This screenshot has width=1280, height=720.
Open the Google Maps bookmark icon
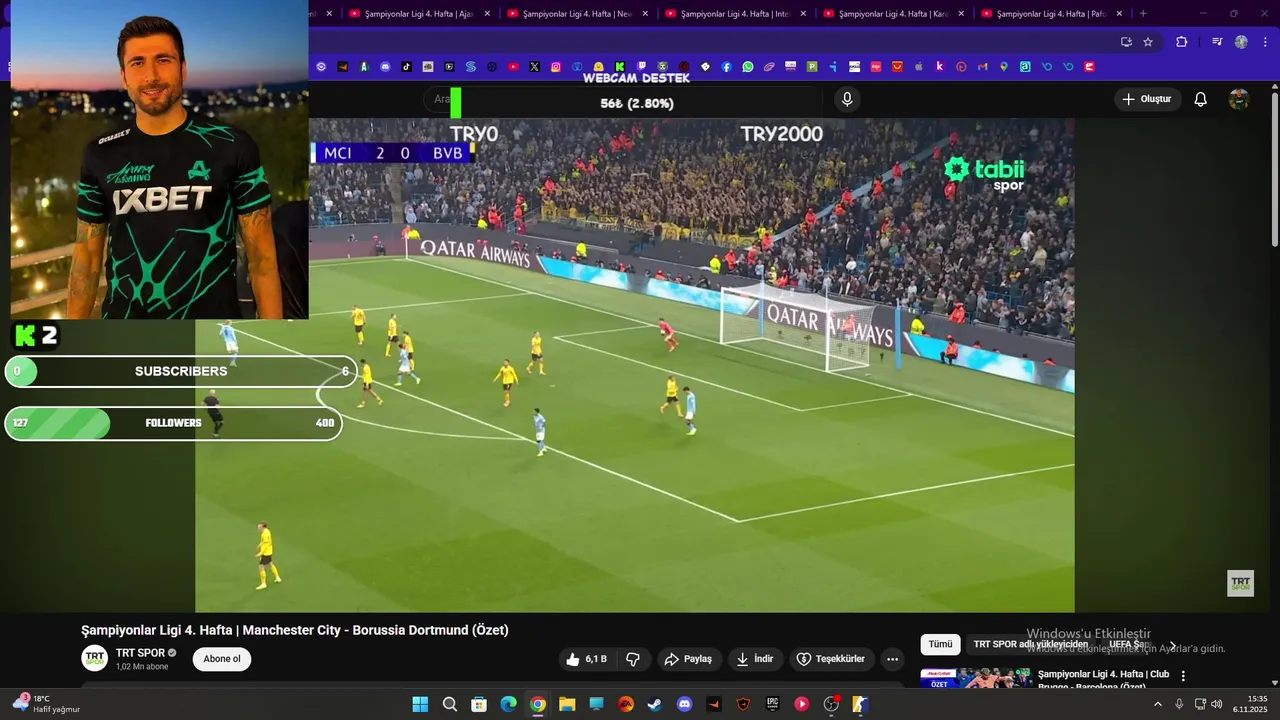pyautogui.click(x=1004, y=67)
